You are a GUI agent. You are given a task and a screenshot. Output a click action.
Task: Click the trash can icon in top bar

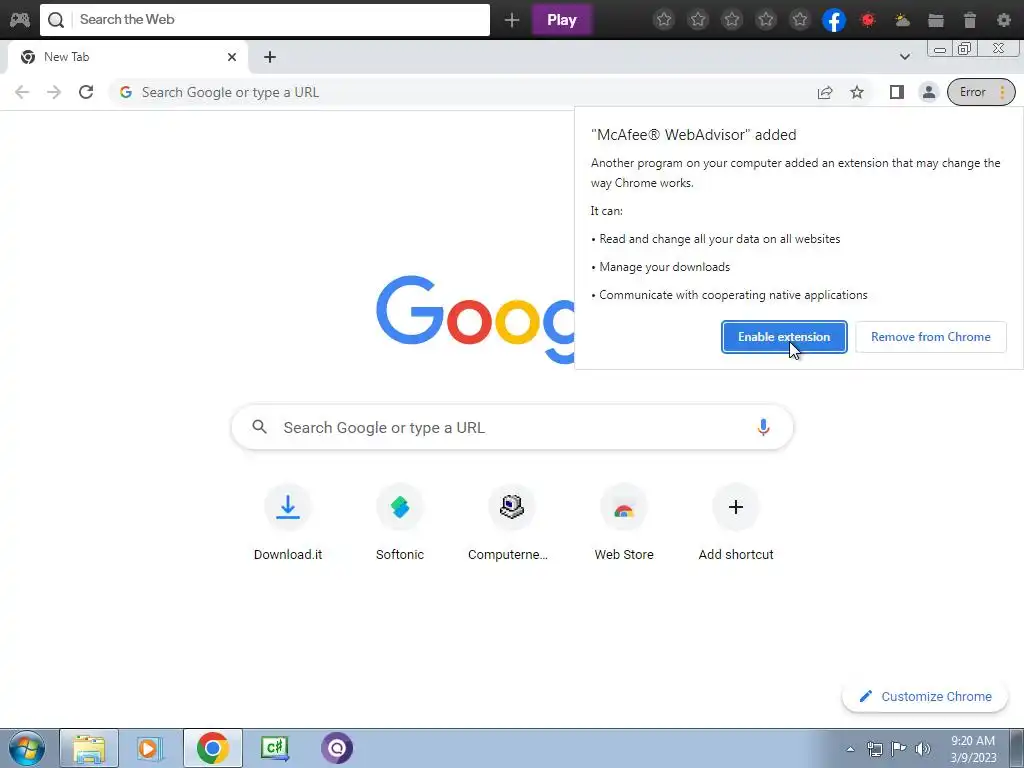tap(970, 20)
